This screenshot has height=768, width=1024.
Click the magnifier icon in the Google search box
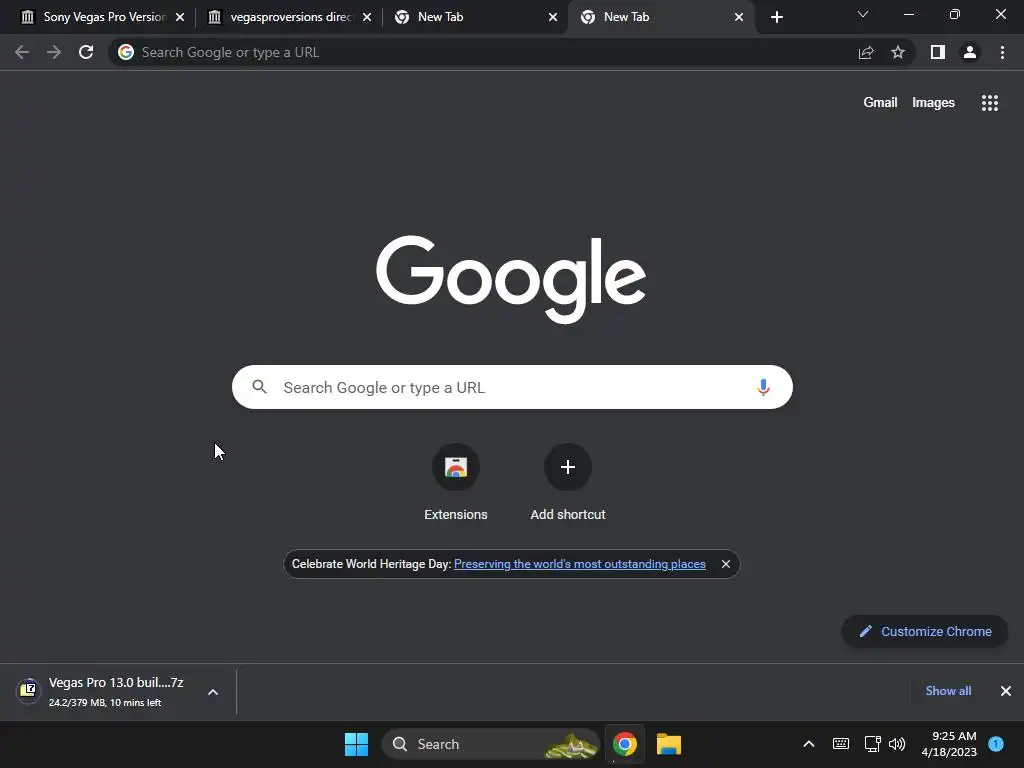[x=259, y=387]
